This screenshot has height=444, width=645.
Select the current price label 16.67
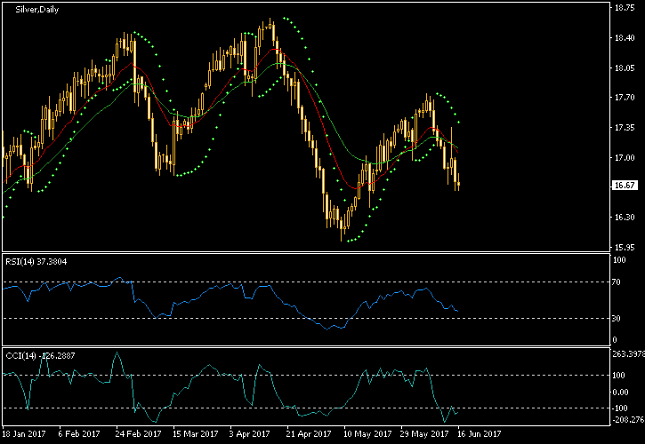tap(624, 185)
